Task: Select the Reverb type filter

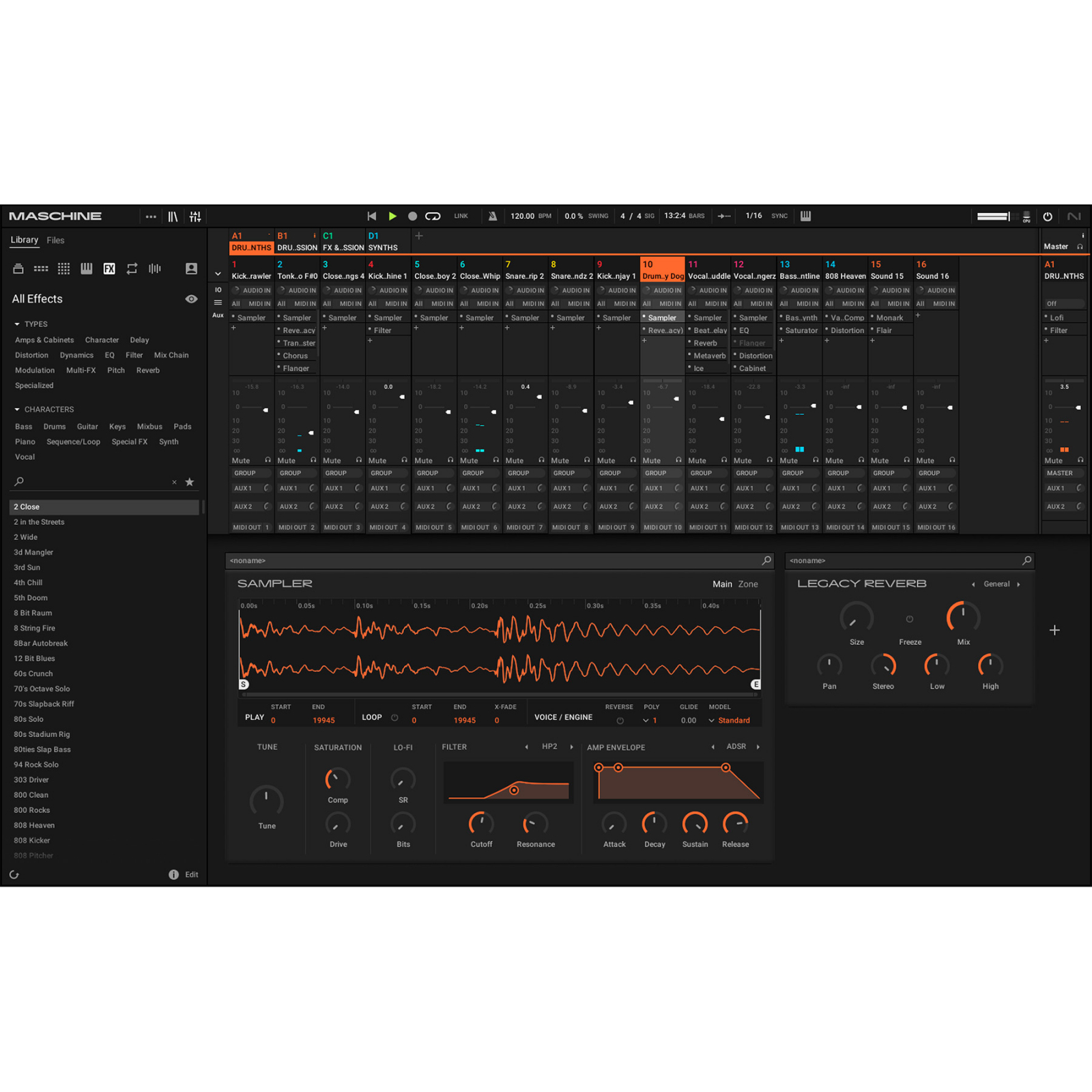Action: pyautogui.click(x=147, y=371)
